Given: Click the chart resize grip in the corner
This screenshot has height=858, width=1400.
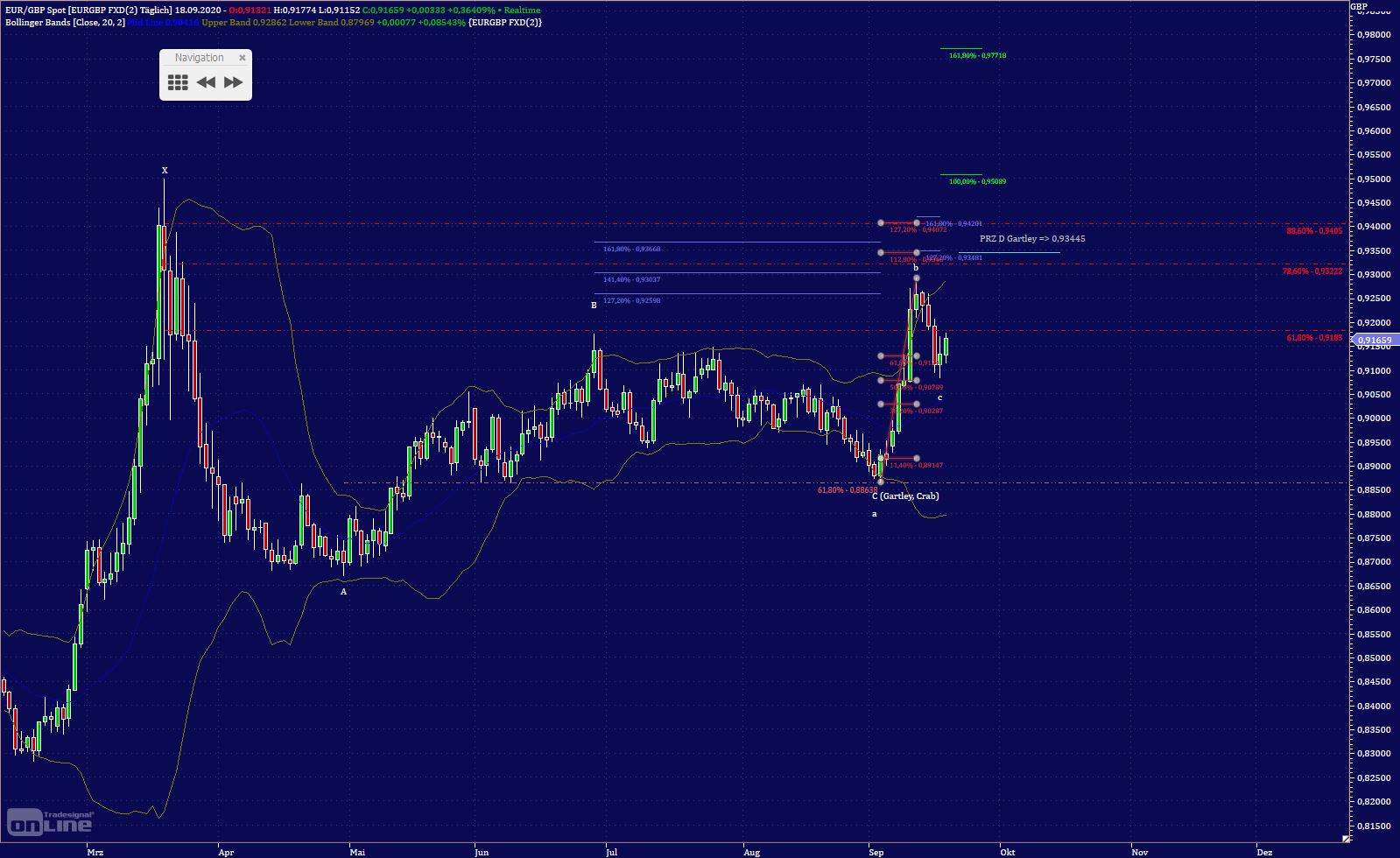Looking at the screenshot, I should 1346,839.
